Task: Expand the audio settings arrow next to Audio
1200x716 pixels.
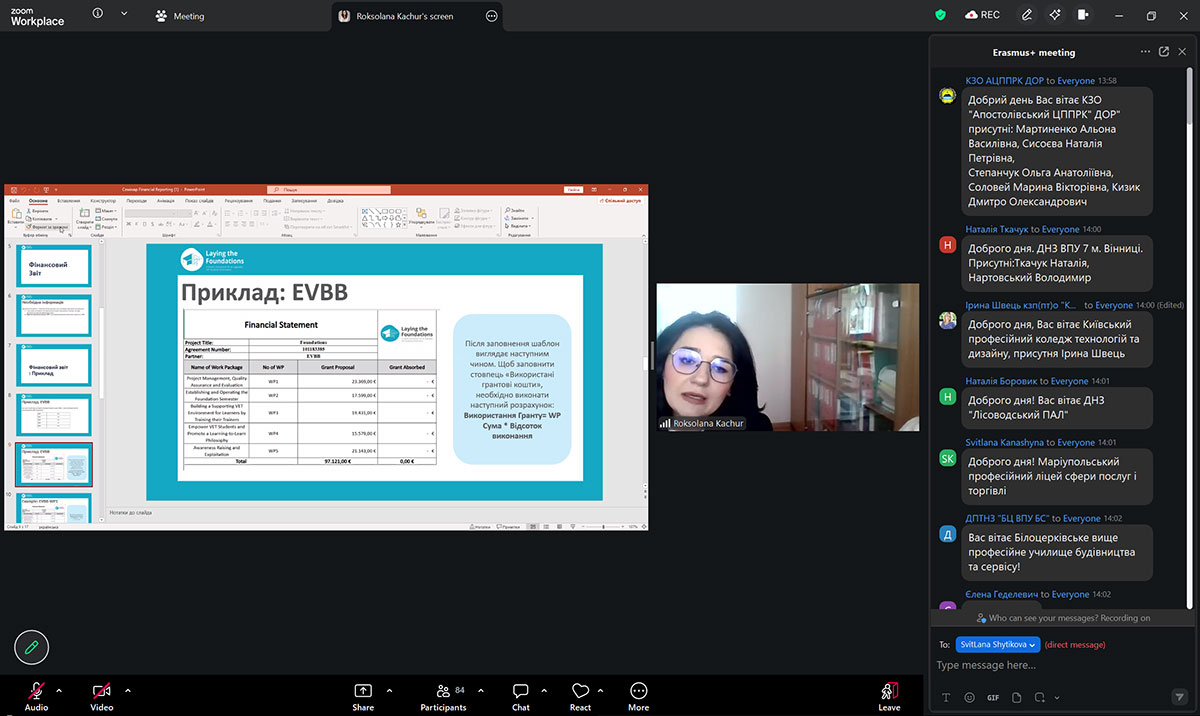Action: 59,691
